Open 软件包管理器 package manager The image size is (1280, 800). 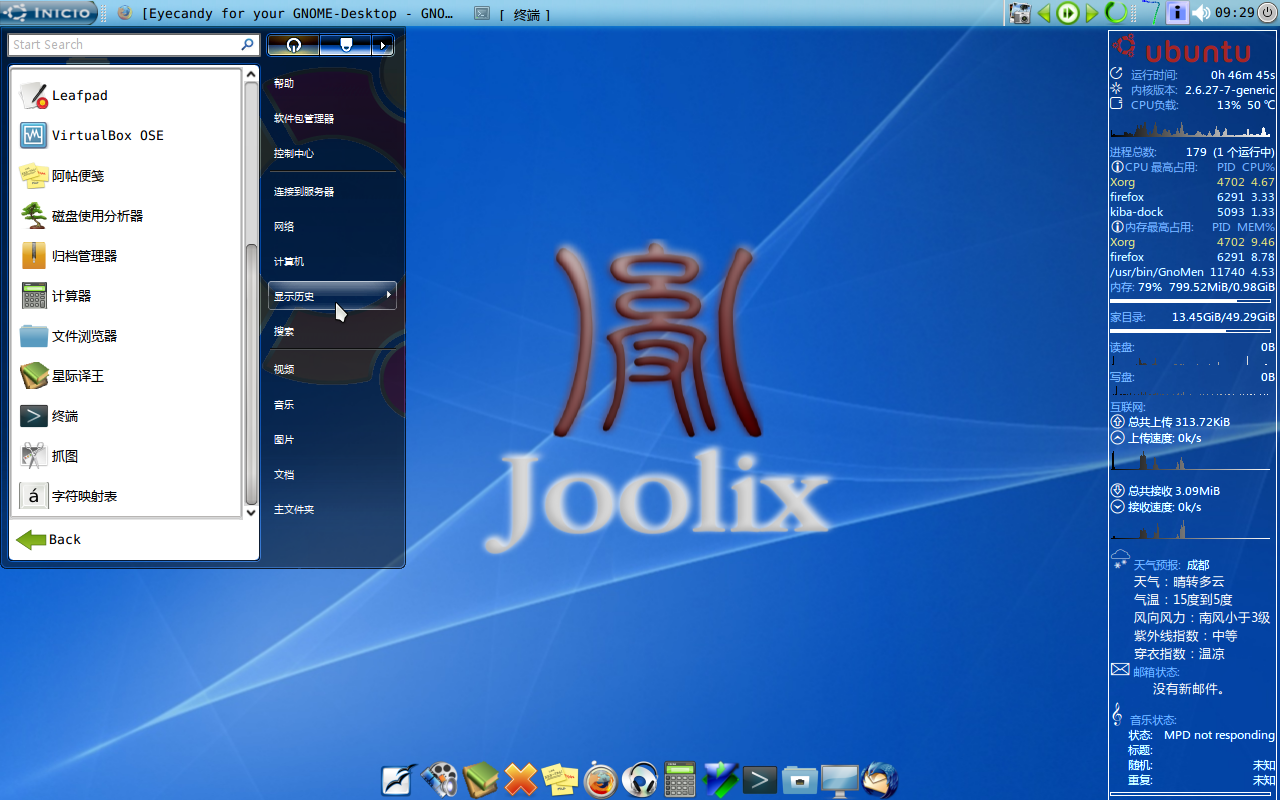click(x=332, y=119)
